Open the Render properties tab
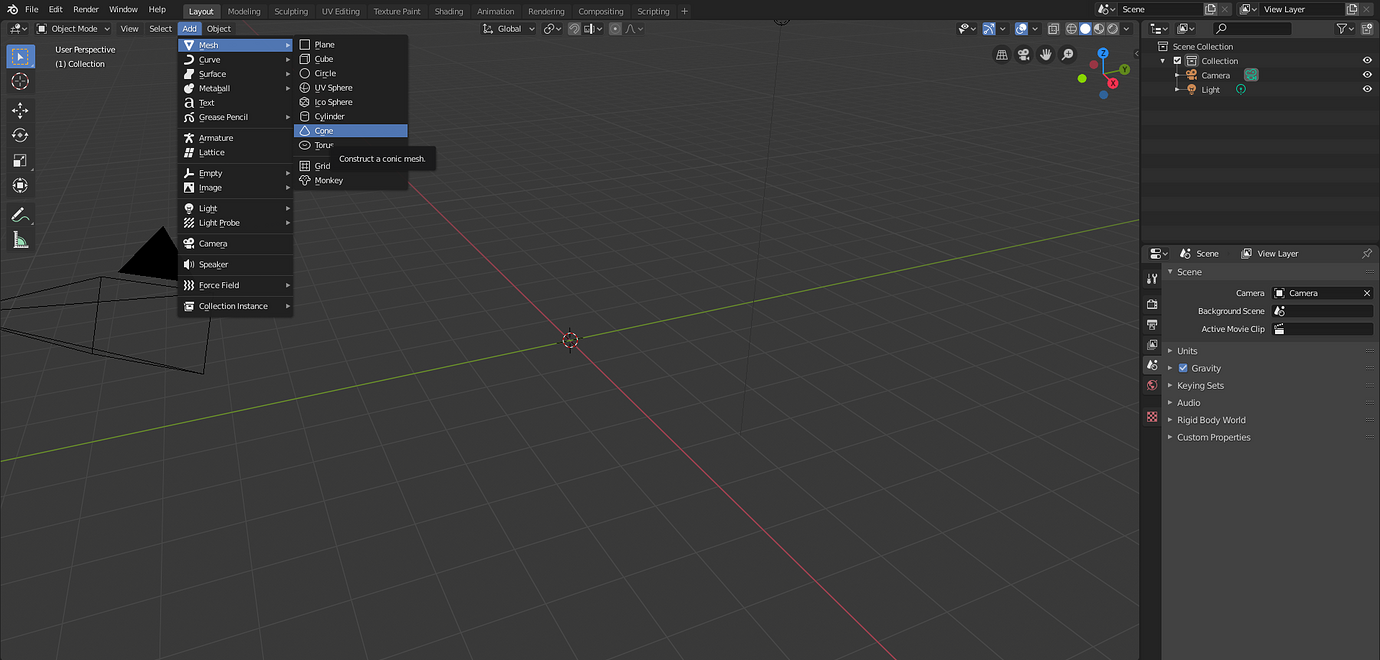 coord(1152,304)
